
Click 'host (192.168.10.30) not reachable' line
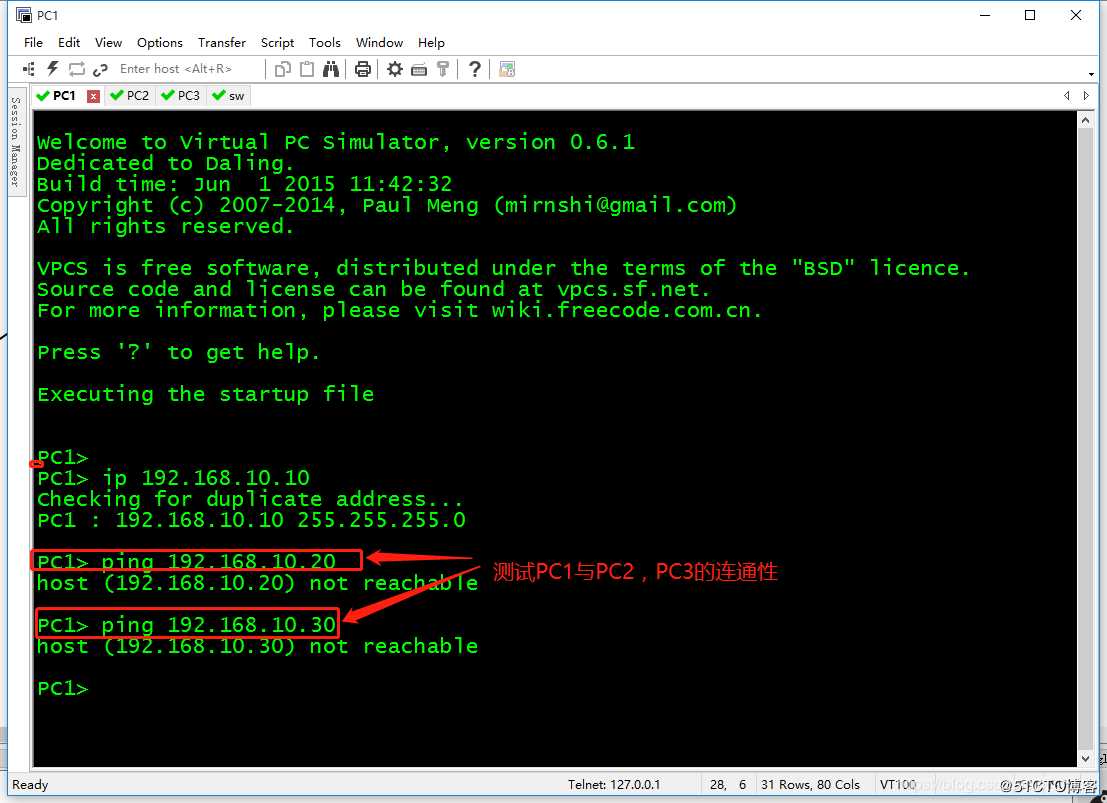(x=258, y=646)
